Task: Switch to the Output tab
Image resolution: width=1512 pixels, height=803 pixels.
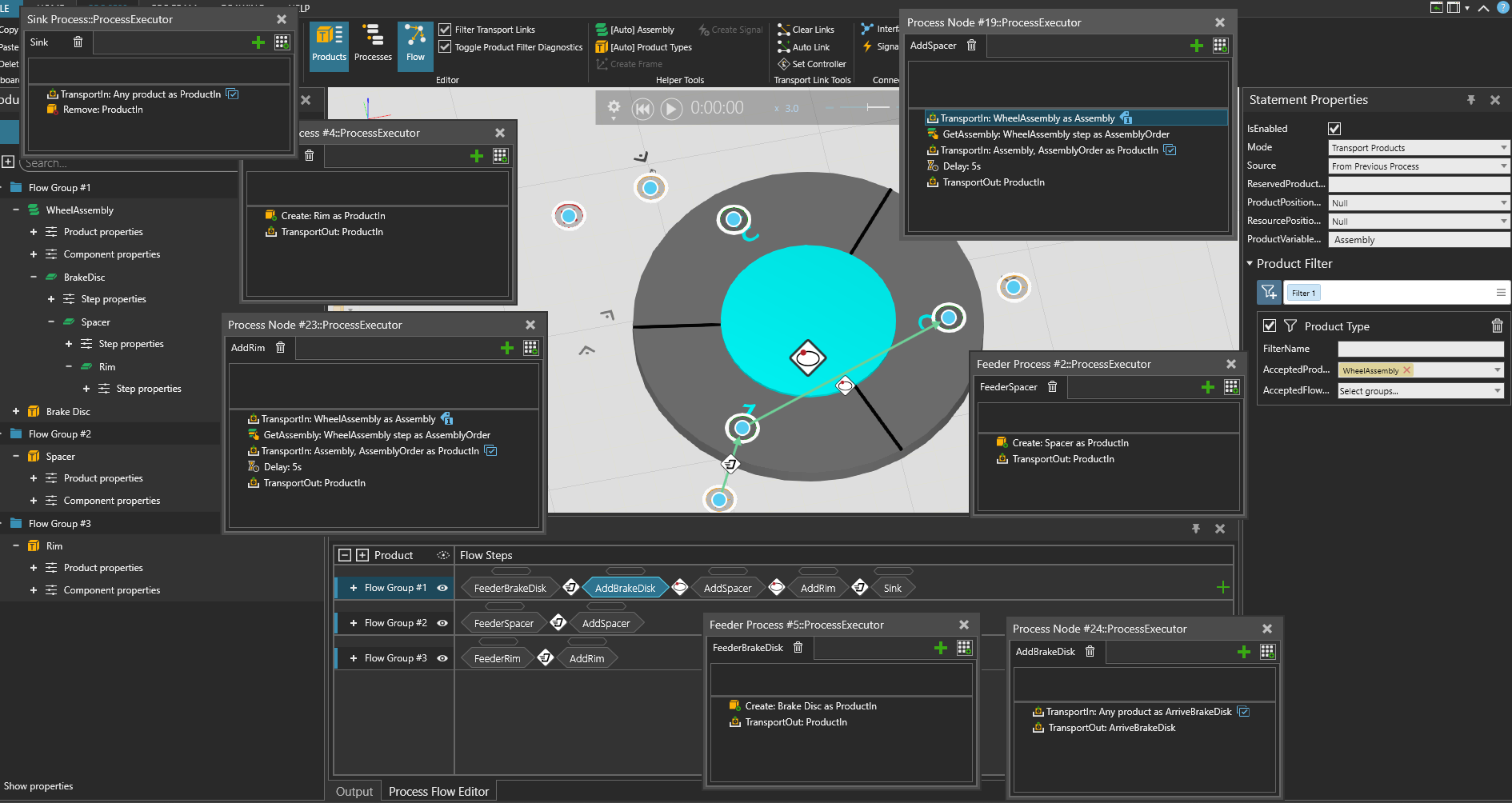Action: [x=354, y=792]
